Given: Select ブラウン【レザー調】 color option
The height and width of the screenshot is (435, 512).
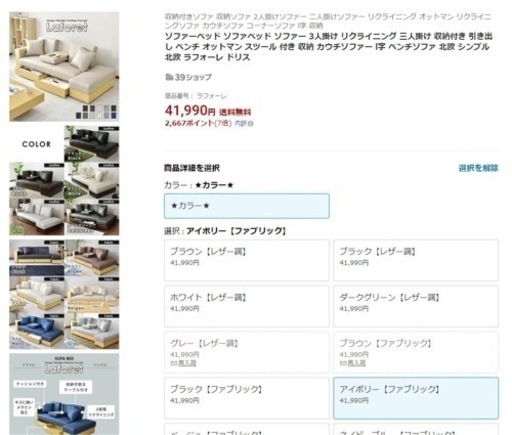Looking at the screenshot, I should click(x=247, y=260).
